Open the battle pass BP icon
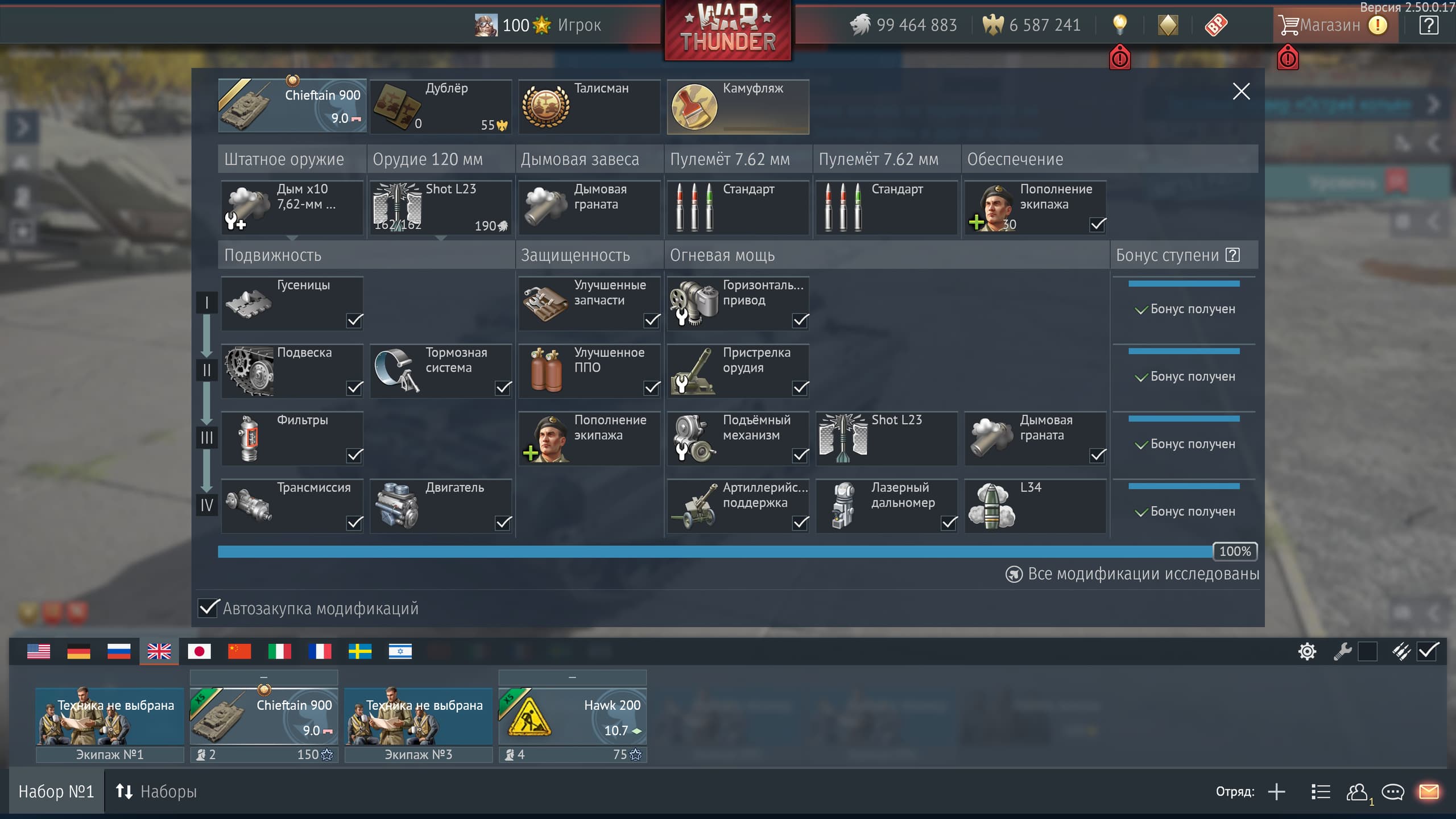The height and width of the screenshot is (819, 1456). (x=1215, y=24)
